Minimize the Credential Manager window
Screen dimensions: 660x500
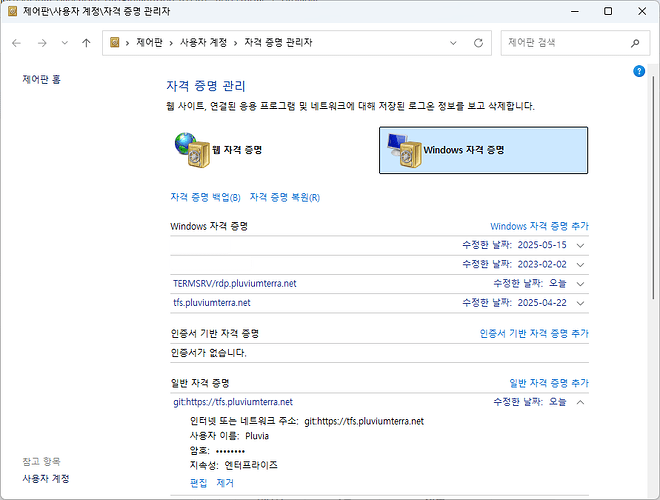pos(575,11)
